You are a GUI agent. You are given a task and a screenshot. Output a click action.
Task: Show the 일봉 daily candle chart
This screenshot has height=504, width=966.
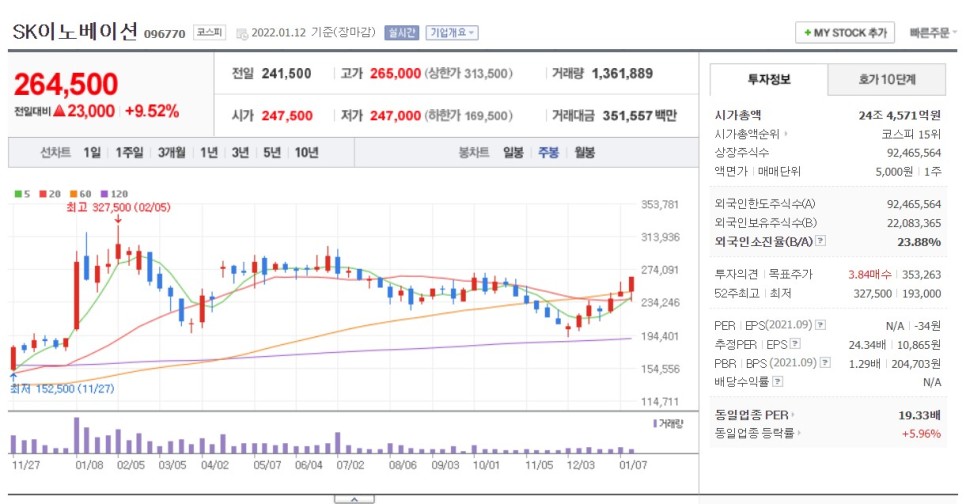513,152
